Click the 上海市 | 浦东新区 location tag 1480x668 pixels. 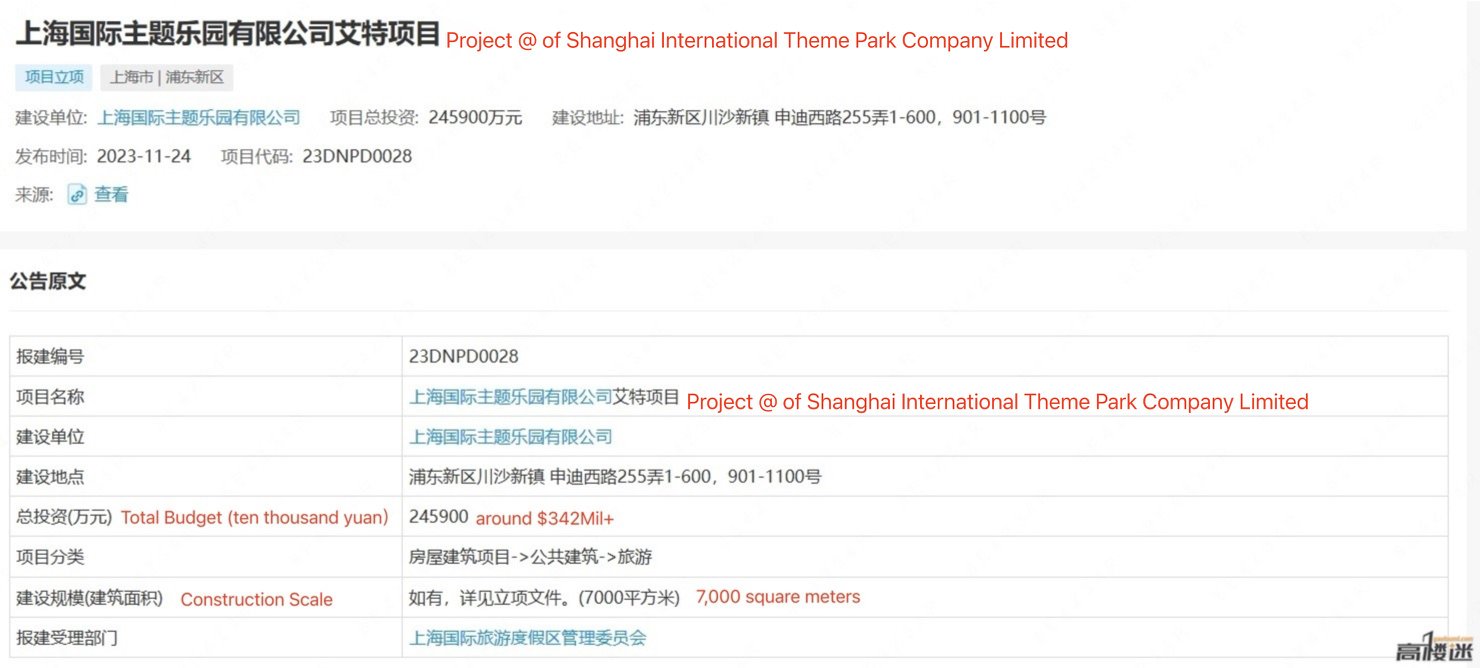pos(166,77)
